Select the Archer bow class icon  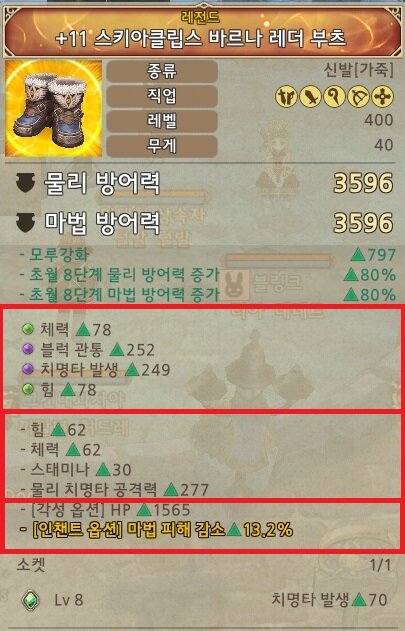(358, 97)
